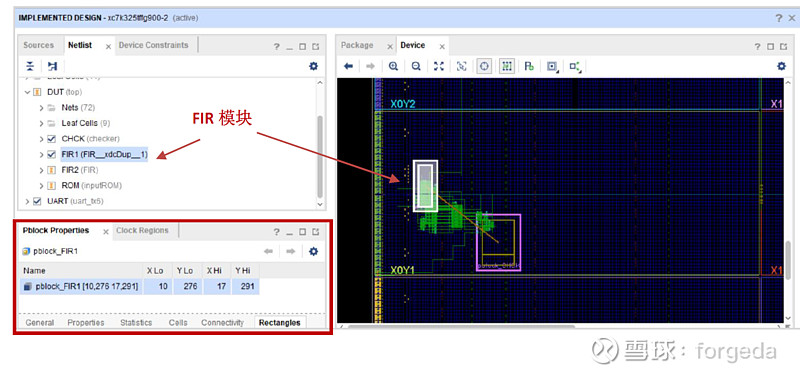800x375 pixels.
Task: Collapse the DUT (top) tree node
Action: tap(28, 92)
